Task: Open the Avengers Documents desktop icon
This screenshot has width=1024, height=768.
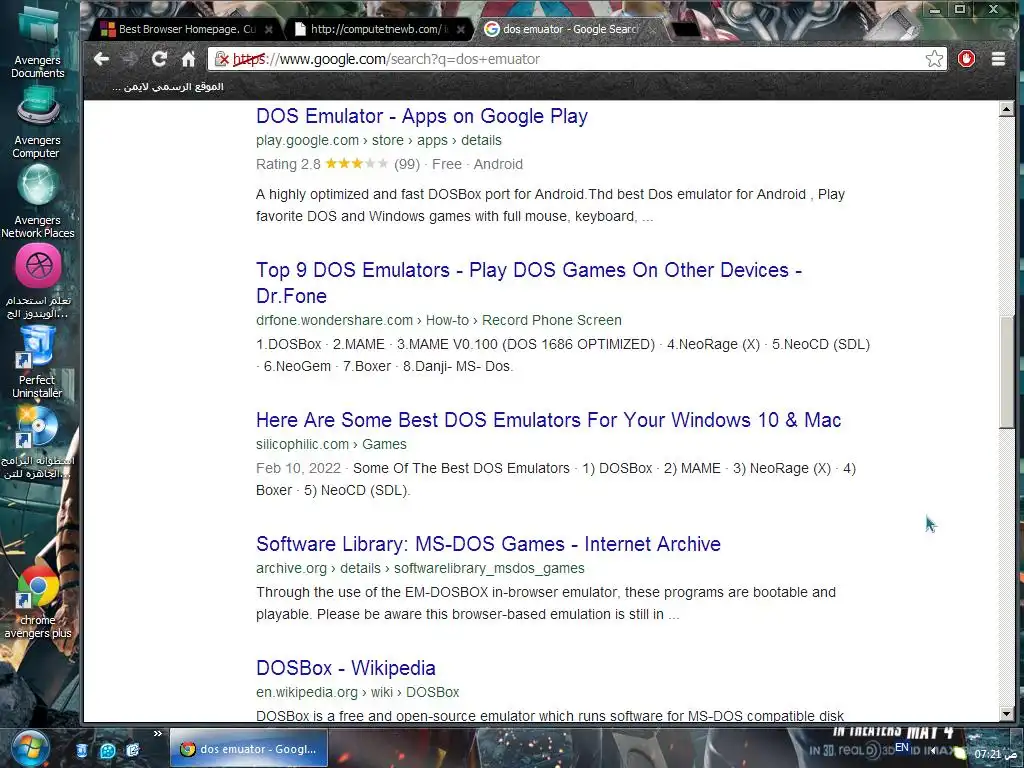Action: point(37,44)
